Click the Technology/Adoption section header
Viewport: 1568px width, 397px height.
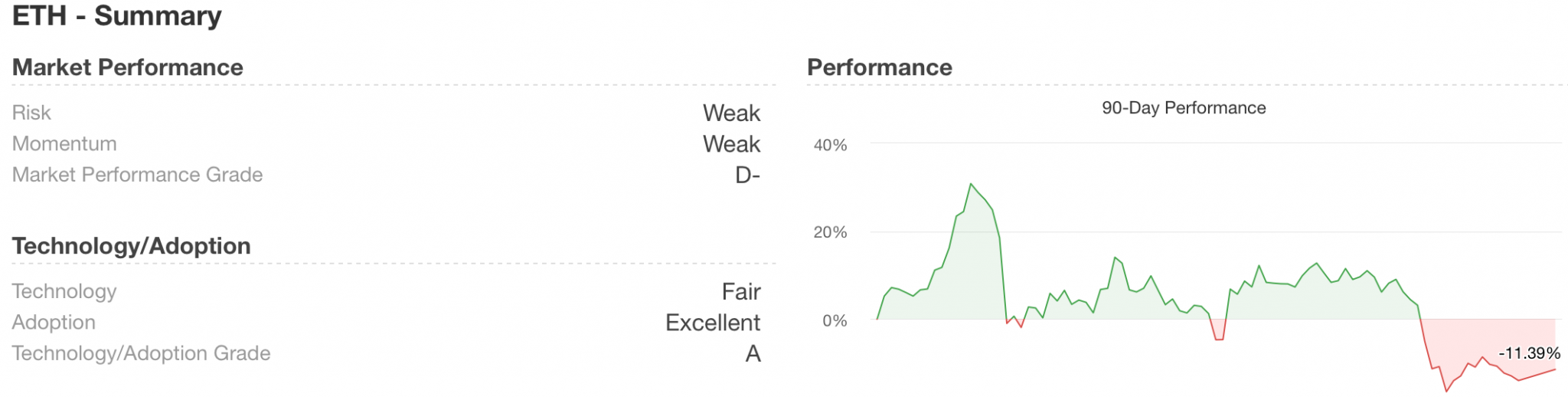click(x=132, y=246)
